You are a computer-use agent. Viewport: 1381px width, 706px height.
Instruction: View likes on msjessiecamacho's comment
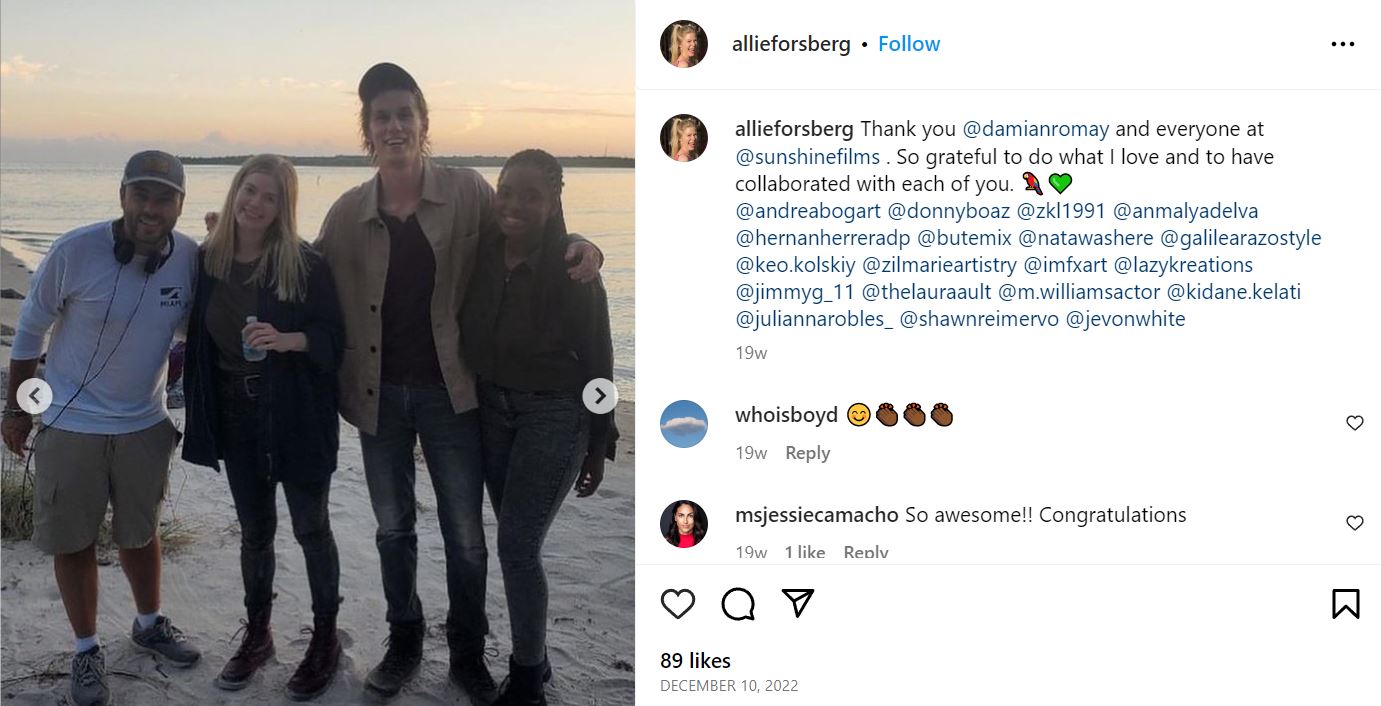(806, 550)
